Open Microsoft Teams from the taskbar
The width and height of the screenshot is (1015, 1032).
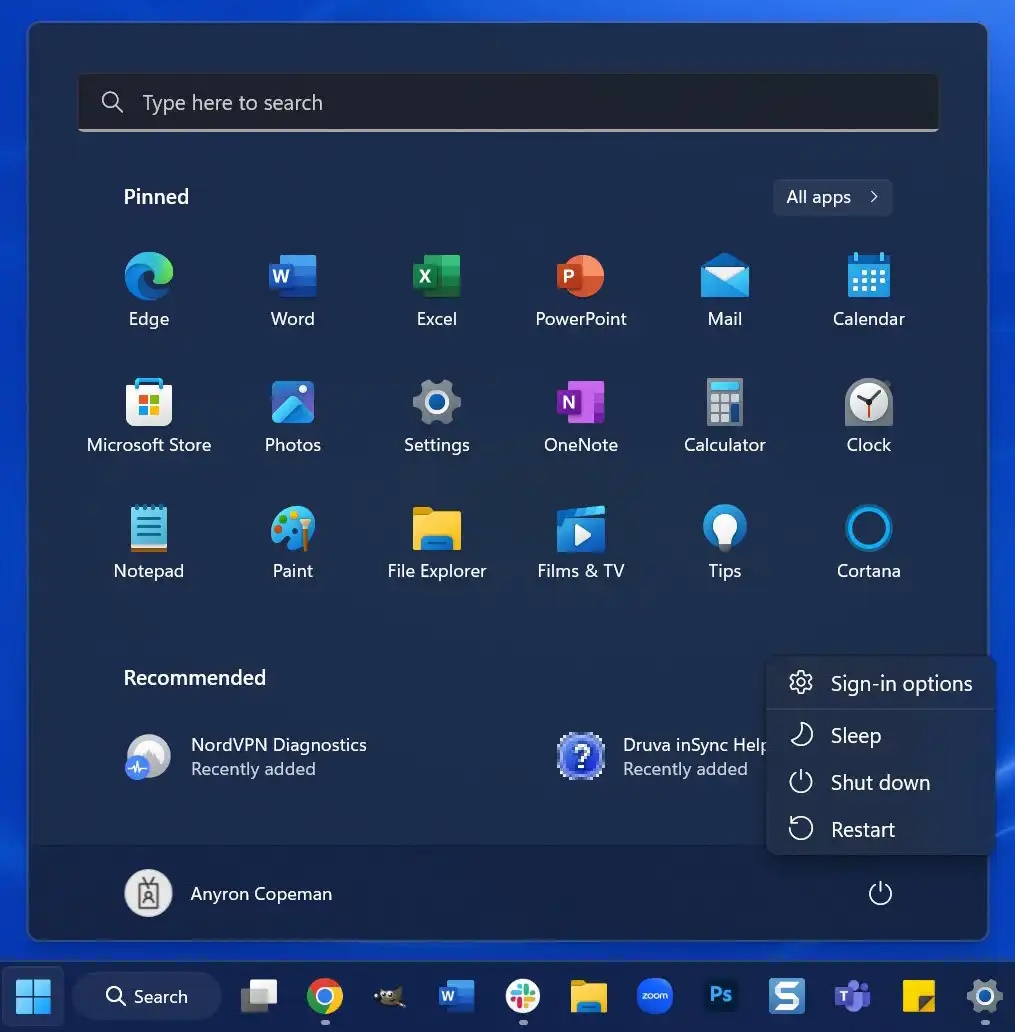(852, 996)
